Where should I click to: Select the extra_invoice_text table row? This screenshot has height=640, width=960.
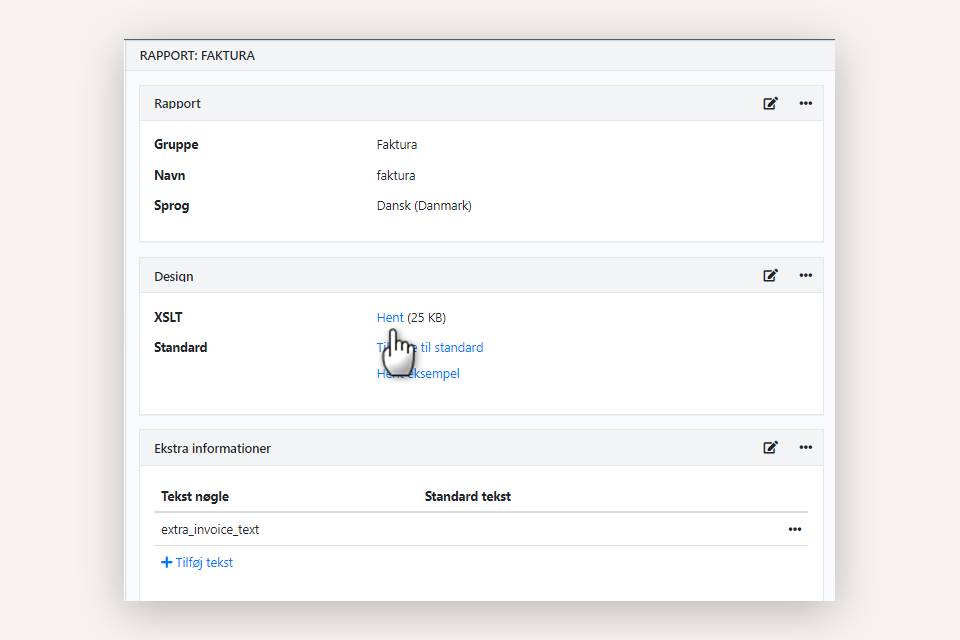[210, 530]
